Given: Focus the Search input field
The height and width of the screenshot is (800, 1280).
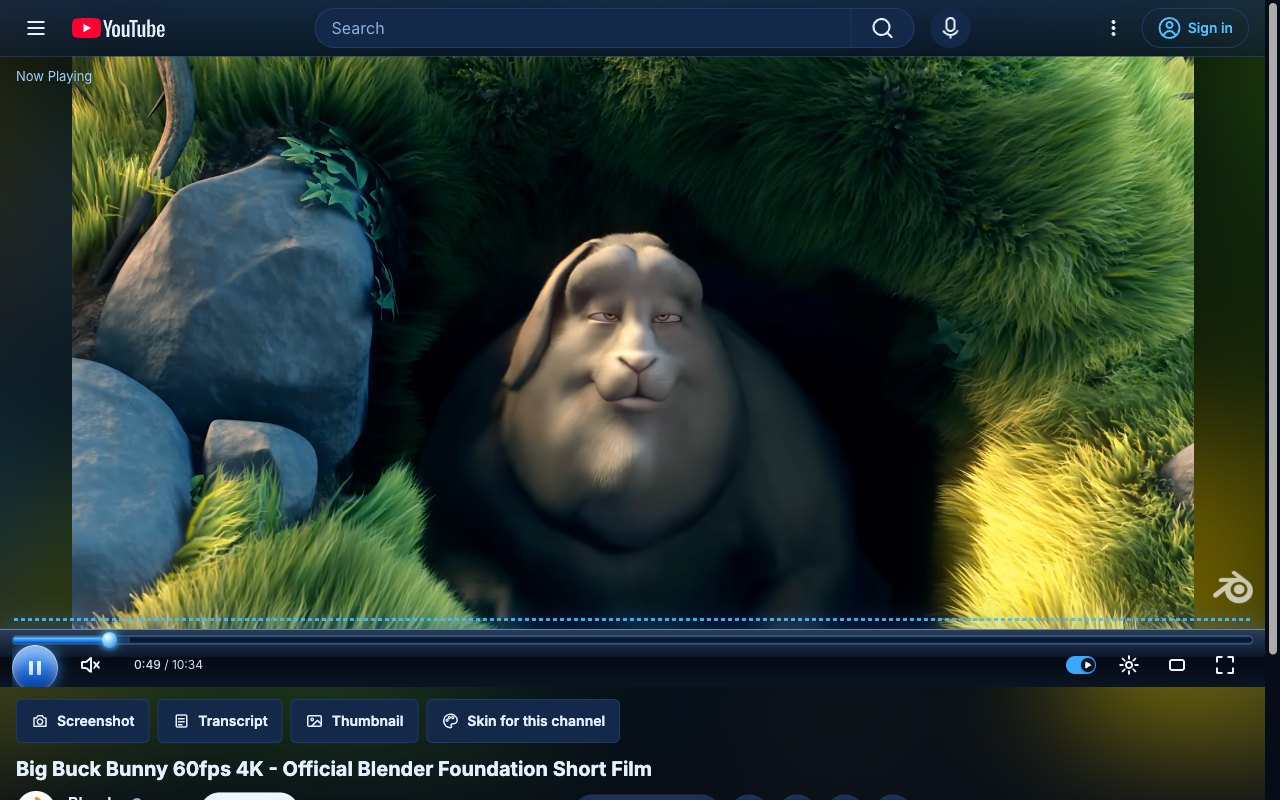Looking at the screenshot, I should click(583, 28).
